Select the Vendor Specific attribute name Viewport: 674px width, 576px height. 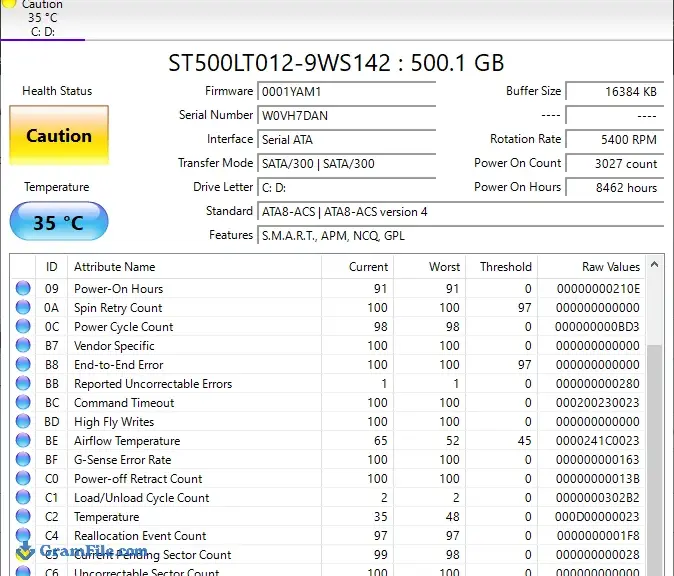point(114,346)
